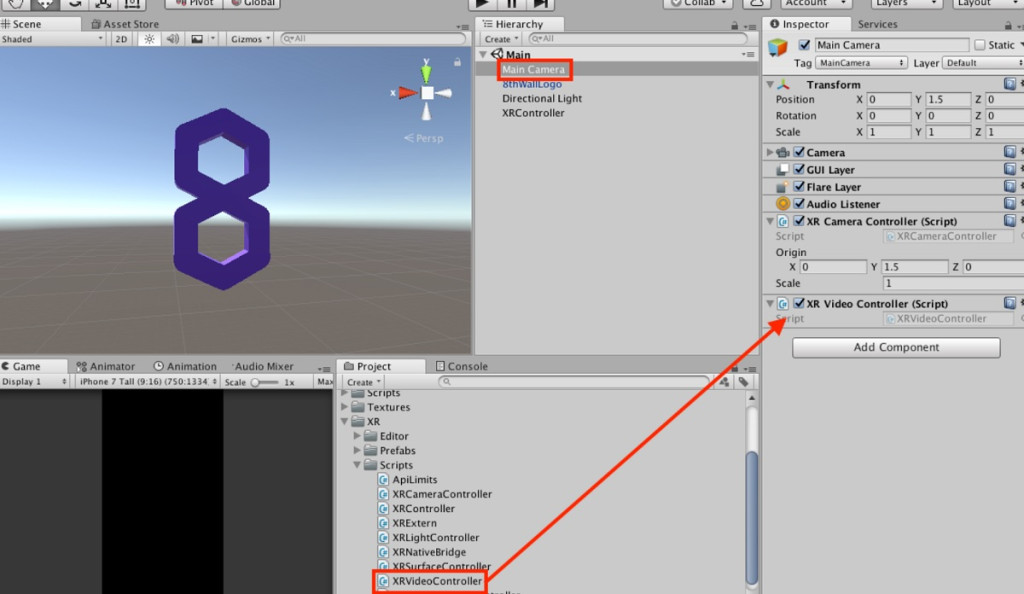Toggle scene lighting sun icon
The image size is (1024, 594).
pyautogui.click(x=149, y=39)
